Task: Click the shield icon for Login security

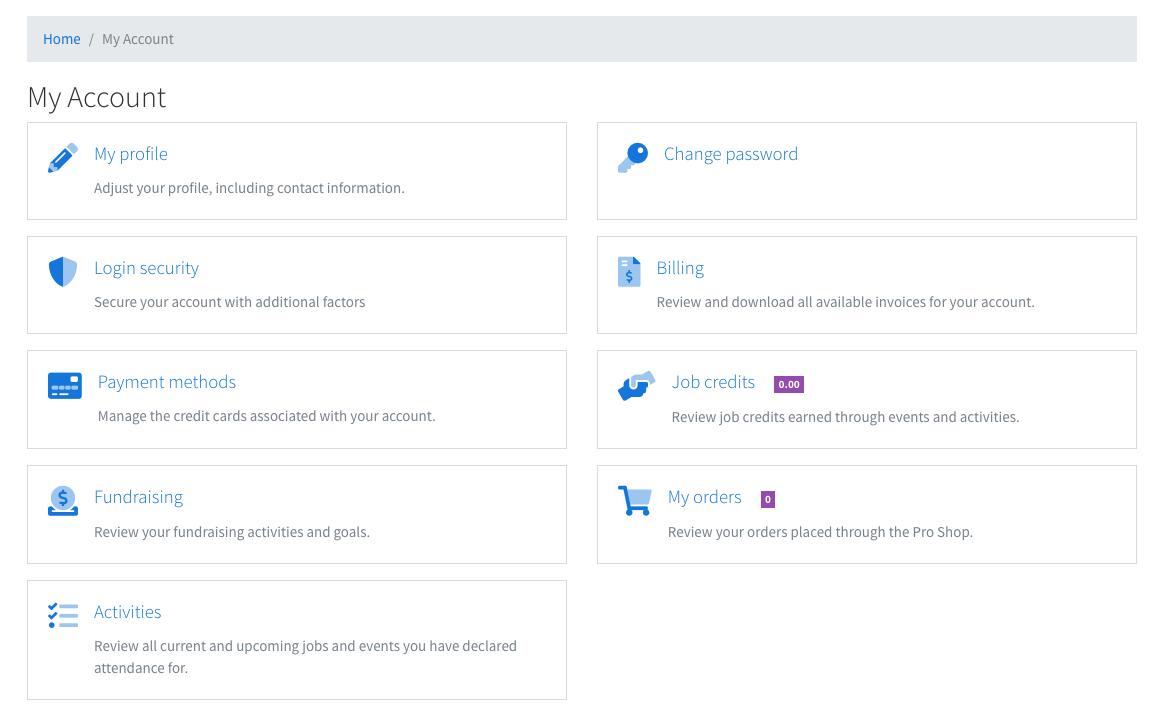Action: [x=62, y=272]
